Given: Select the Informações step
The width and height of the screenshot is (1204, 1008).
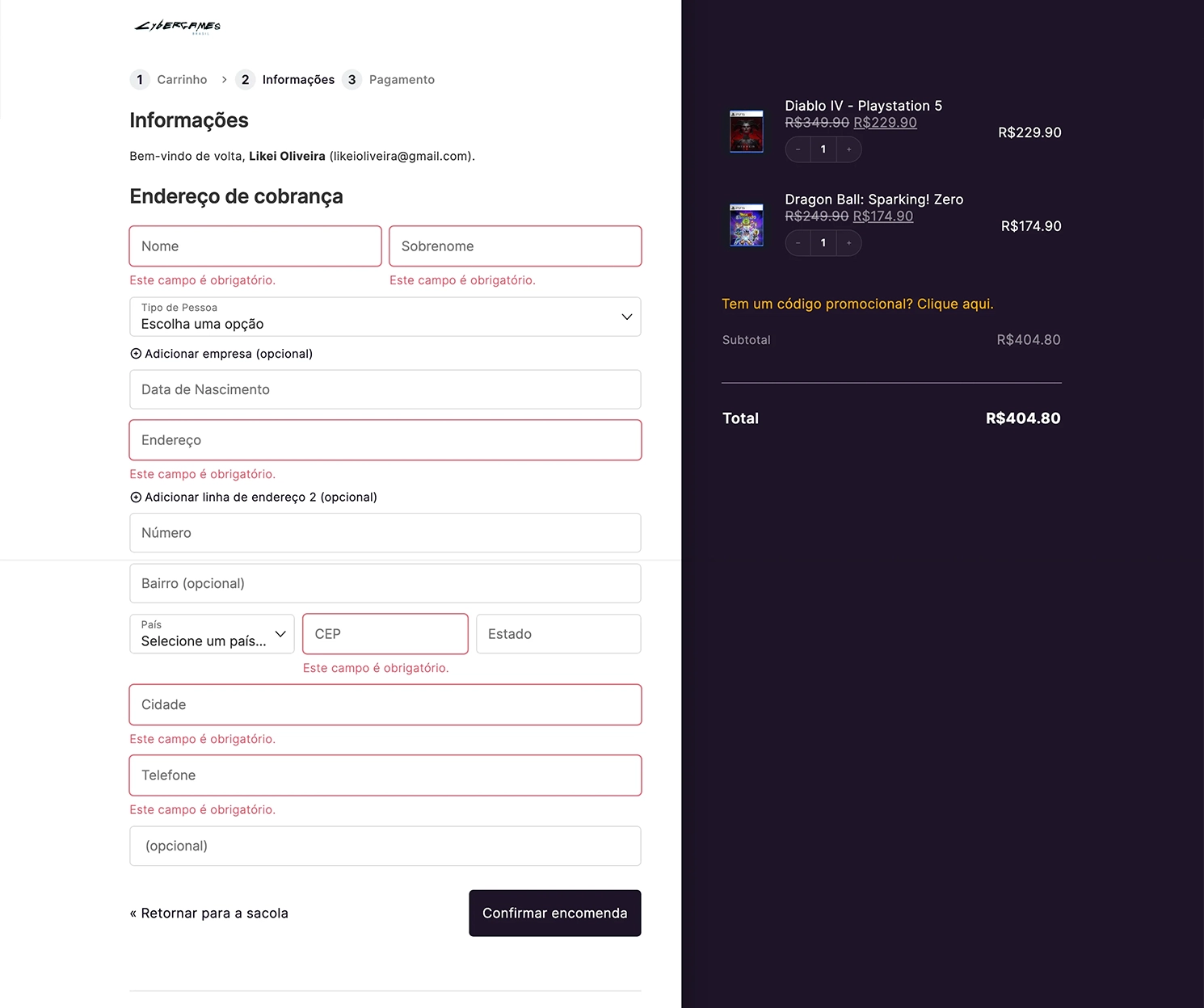Looking at the screenshot, I should [x=285, y=79].
